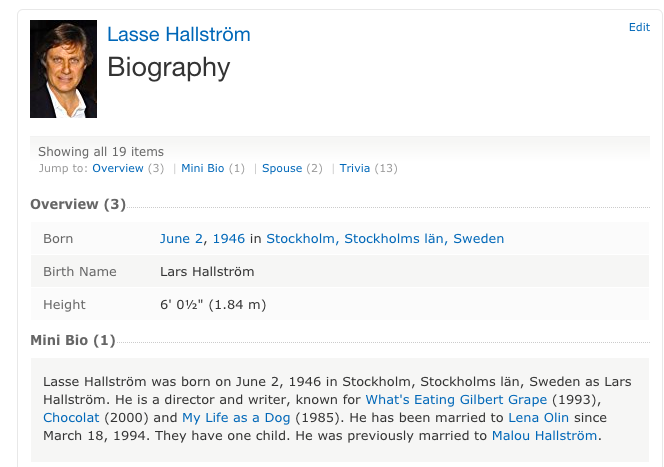This screenshot has height=467, width=664.
Task: Click the Birth Name value Lars Hallström
Action: pyautogui.click(x=207, y=271)
